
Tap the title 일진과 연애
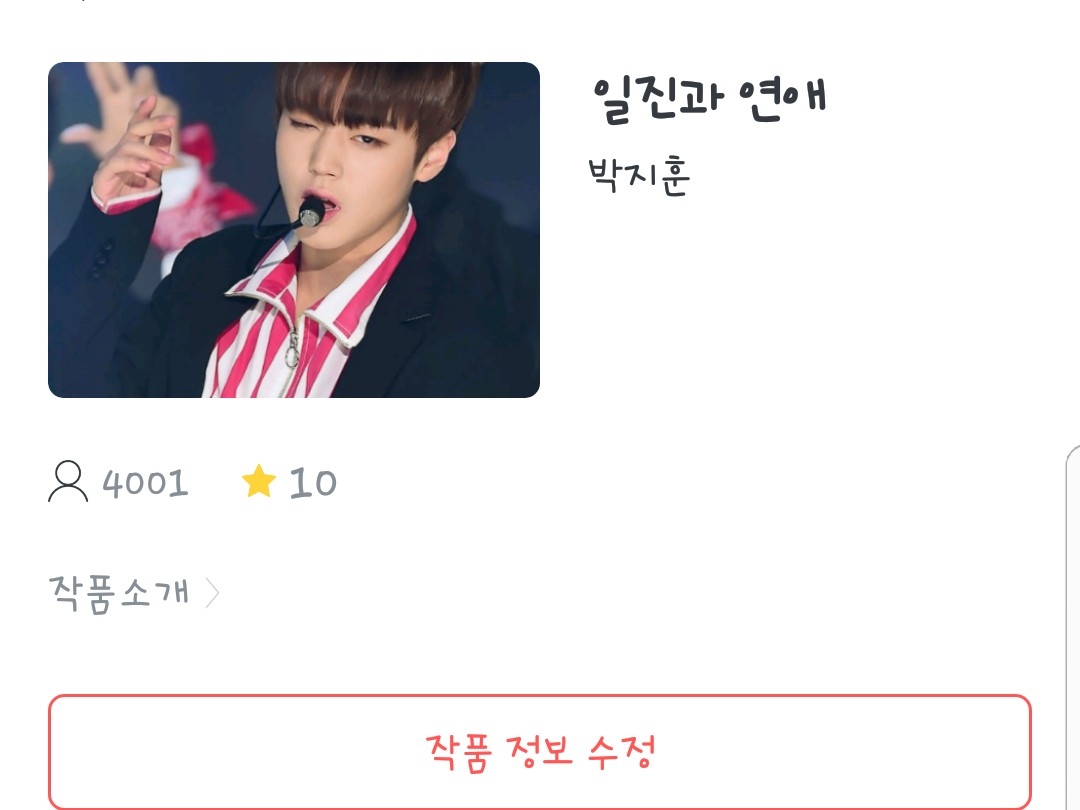click(x=709, y=100)
